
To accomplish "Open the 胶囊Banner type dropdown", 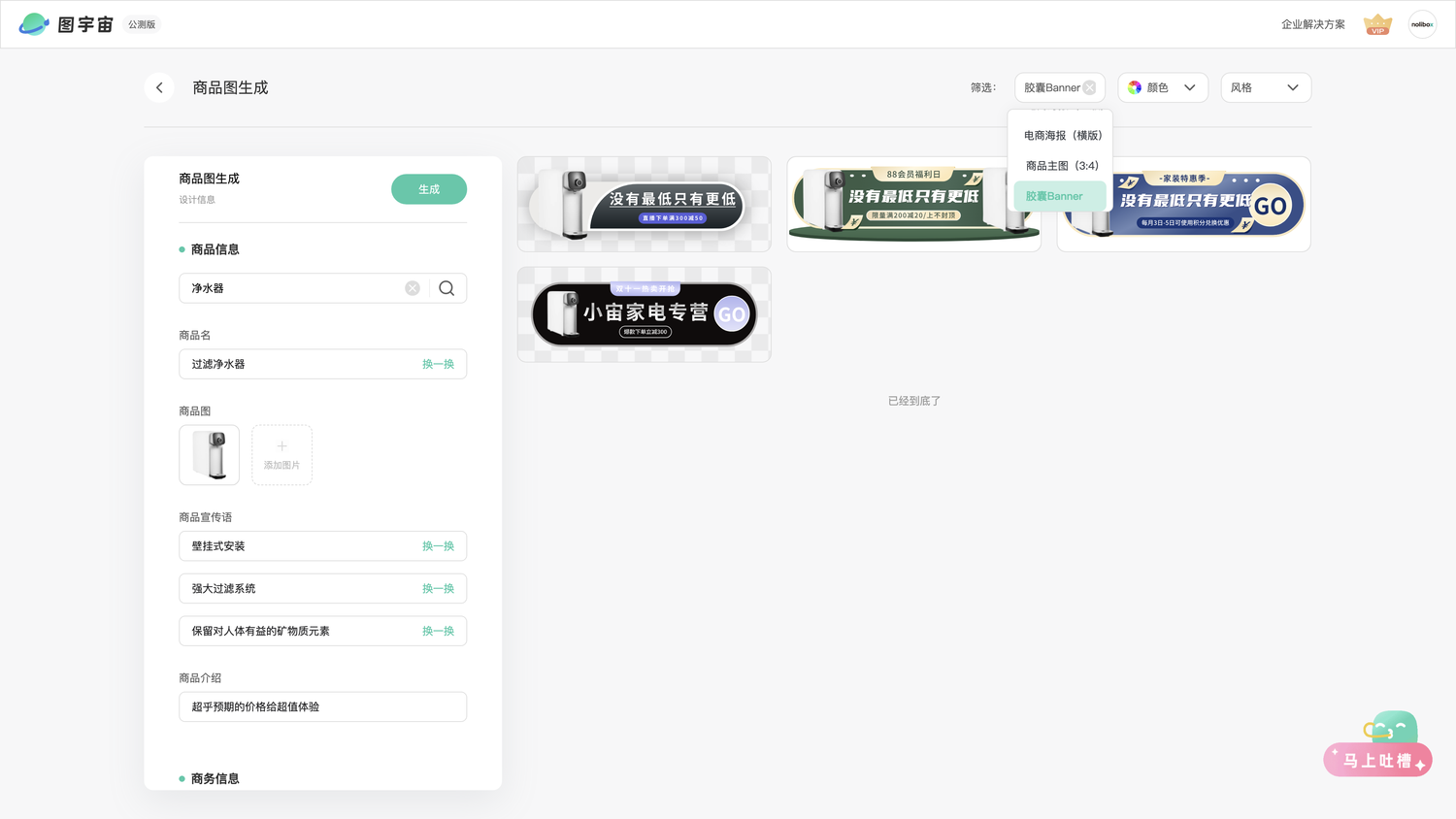I will click(x=1059, y=87).
